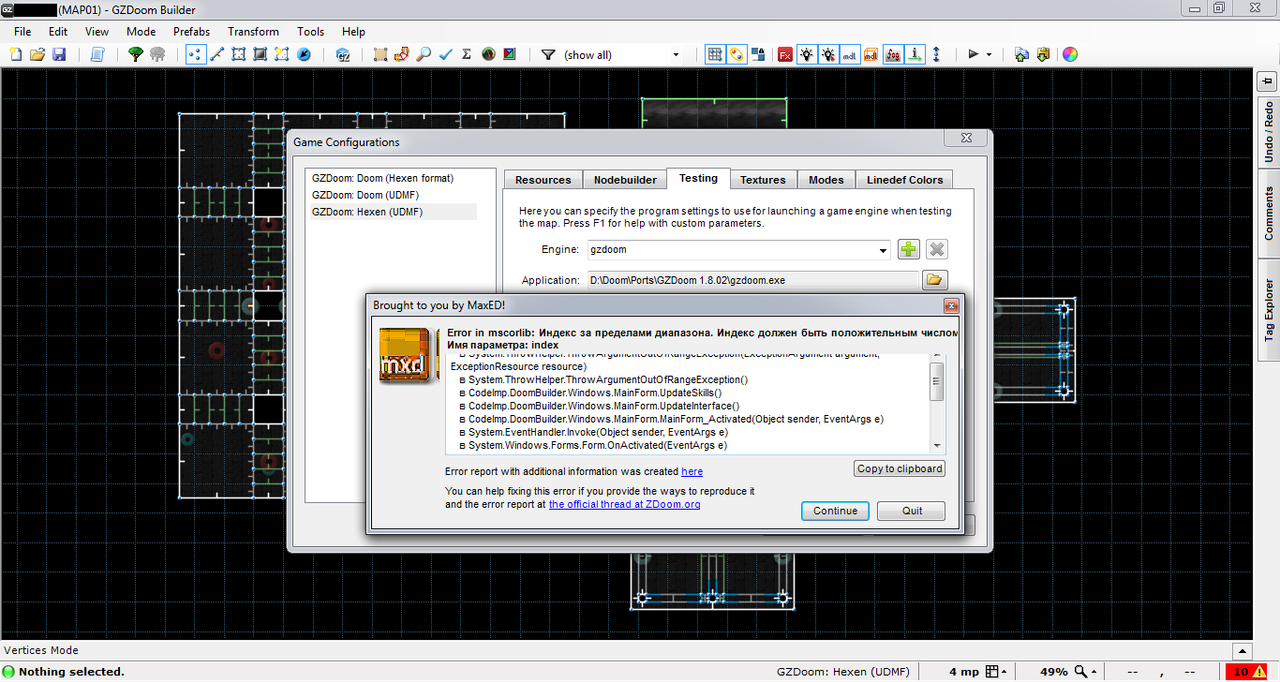
Task: Switch to Sectors mode toolbar icon
Action: (x=240, y=55)
